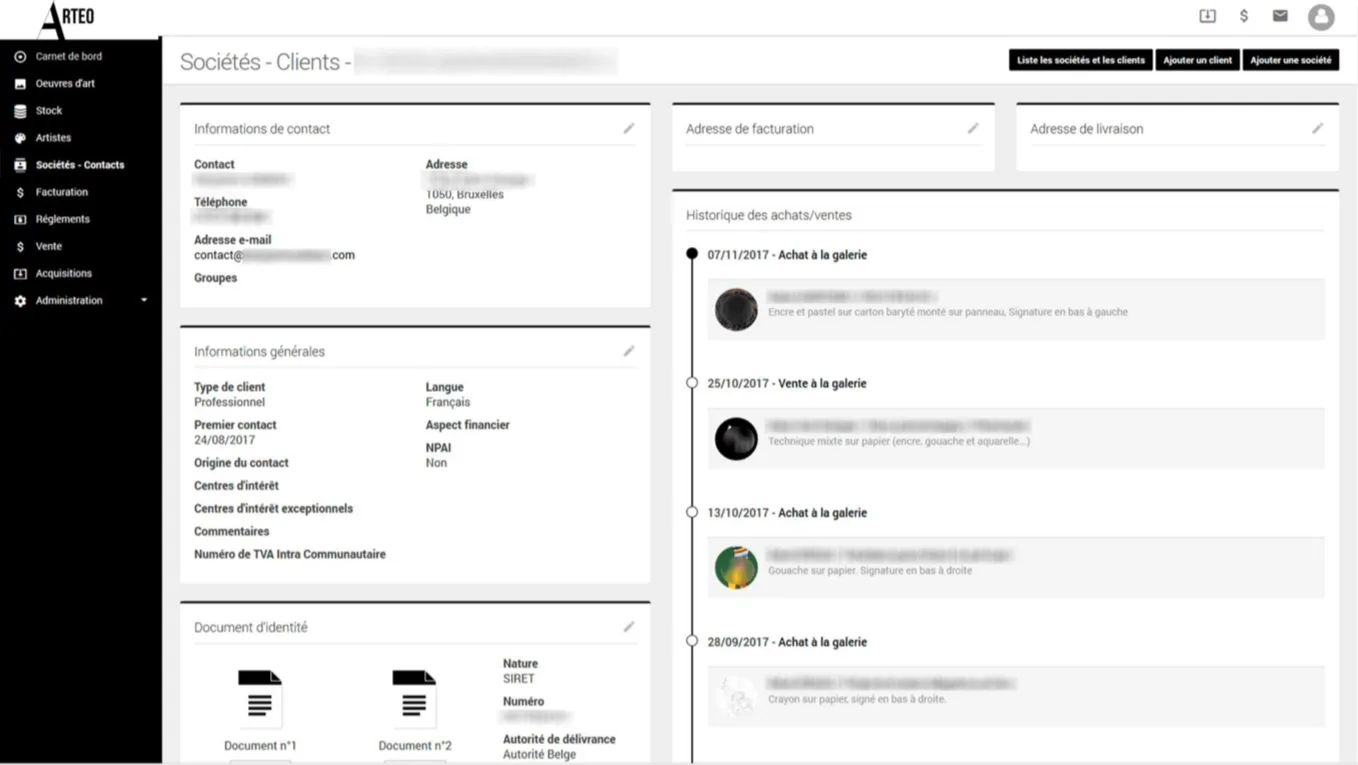The width and height of the screenshot is (1358, 765).
Task: Click the Administration gear icon
Action: 20,300
